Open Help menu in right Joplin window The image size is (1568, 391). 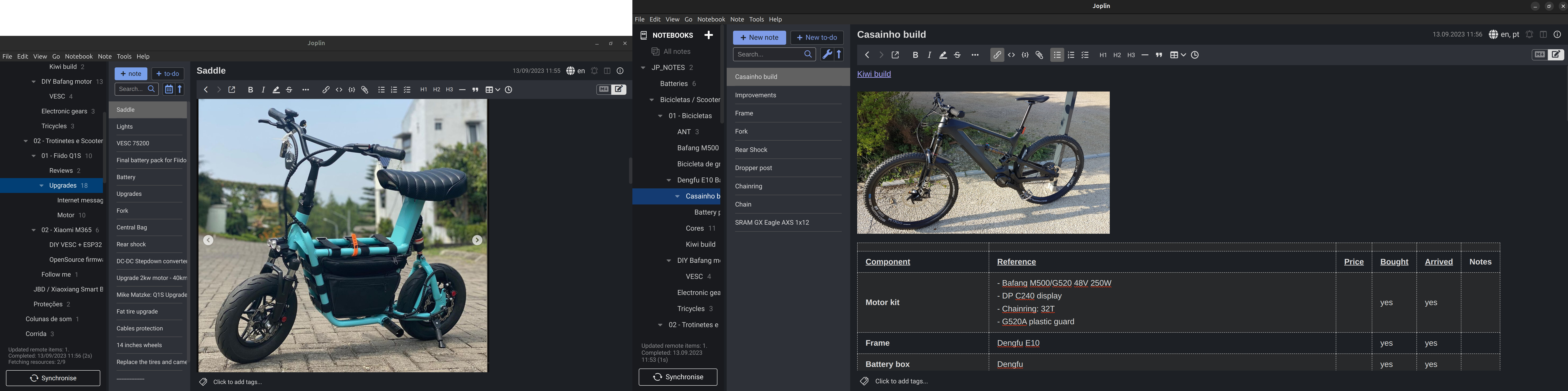click(775, 20)
